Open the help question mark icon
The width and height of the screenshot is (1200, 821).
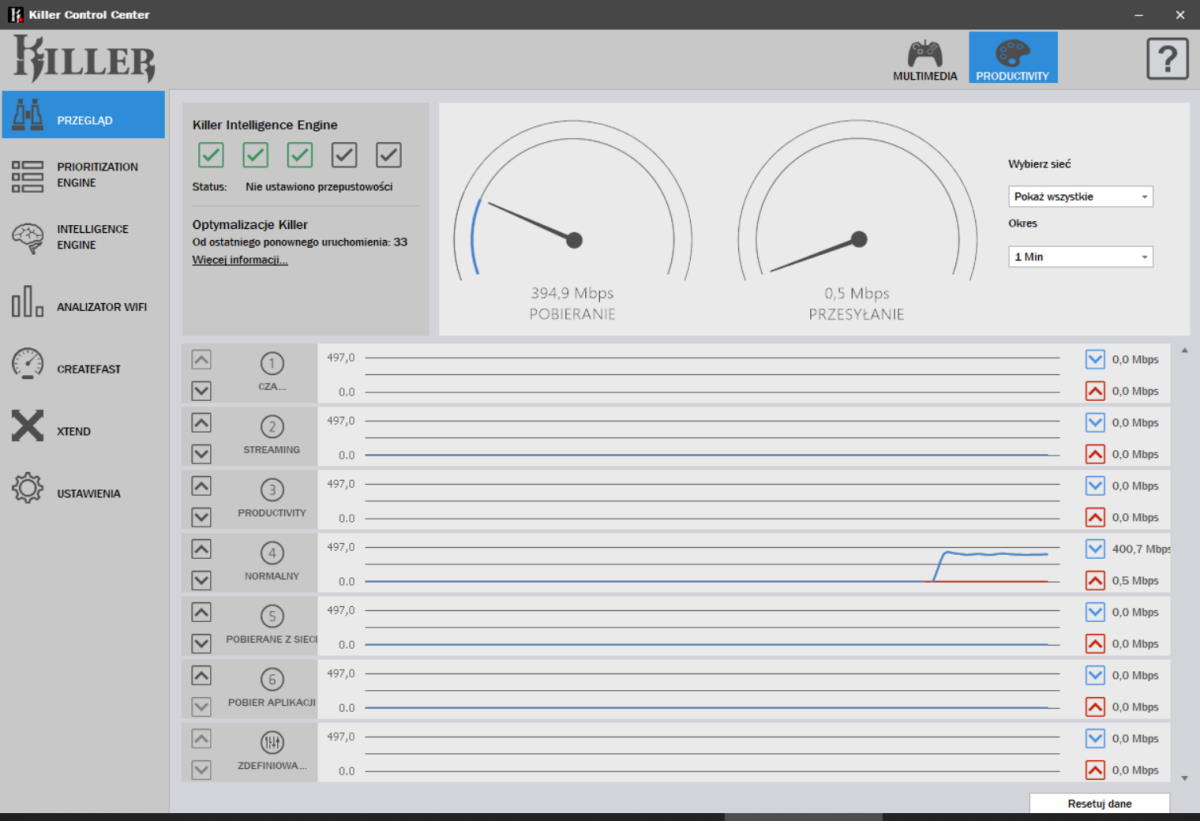pos(1166,59)
